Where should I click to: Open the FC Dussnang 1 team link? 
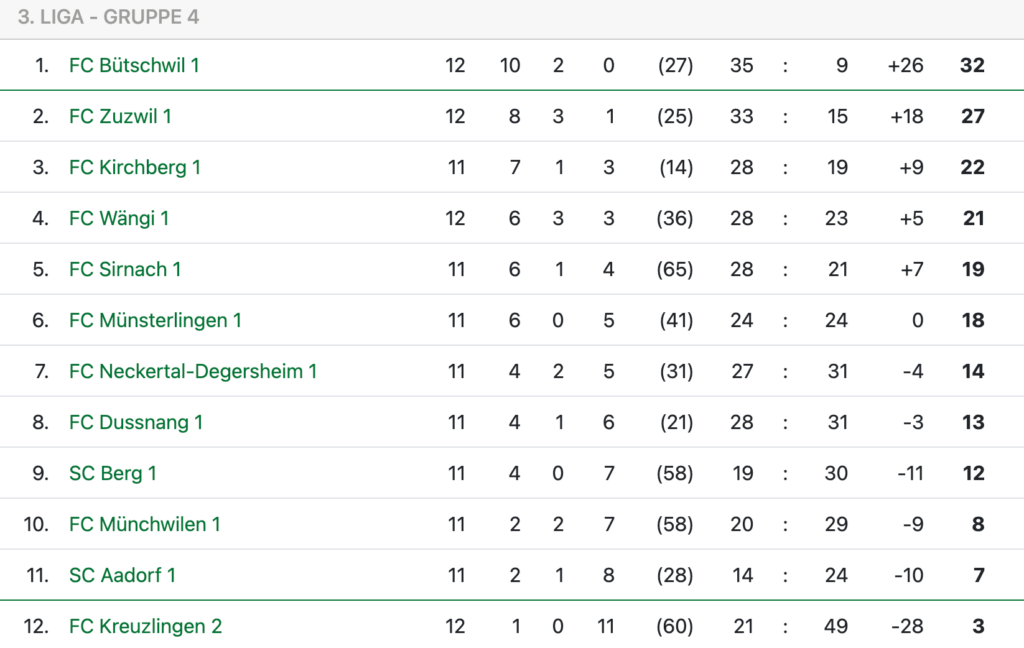coord(136,422)
